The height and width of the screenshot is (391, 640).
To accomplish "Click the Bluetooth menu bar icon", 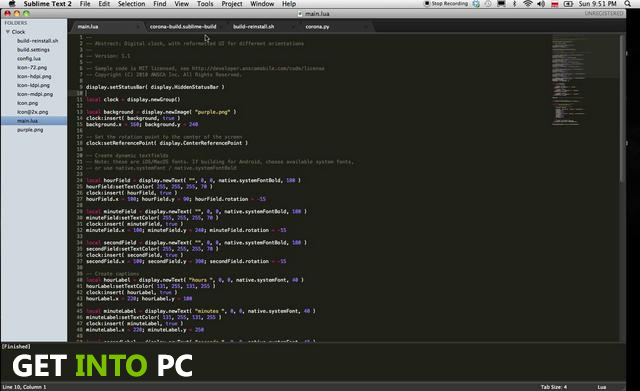I will pos(514,4).
